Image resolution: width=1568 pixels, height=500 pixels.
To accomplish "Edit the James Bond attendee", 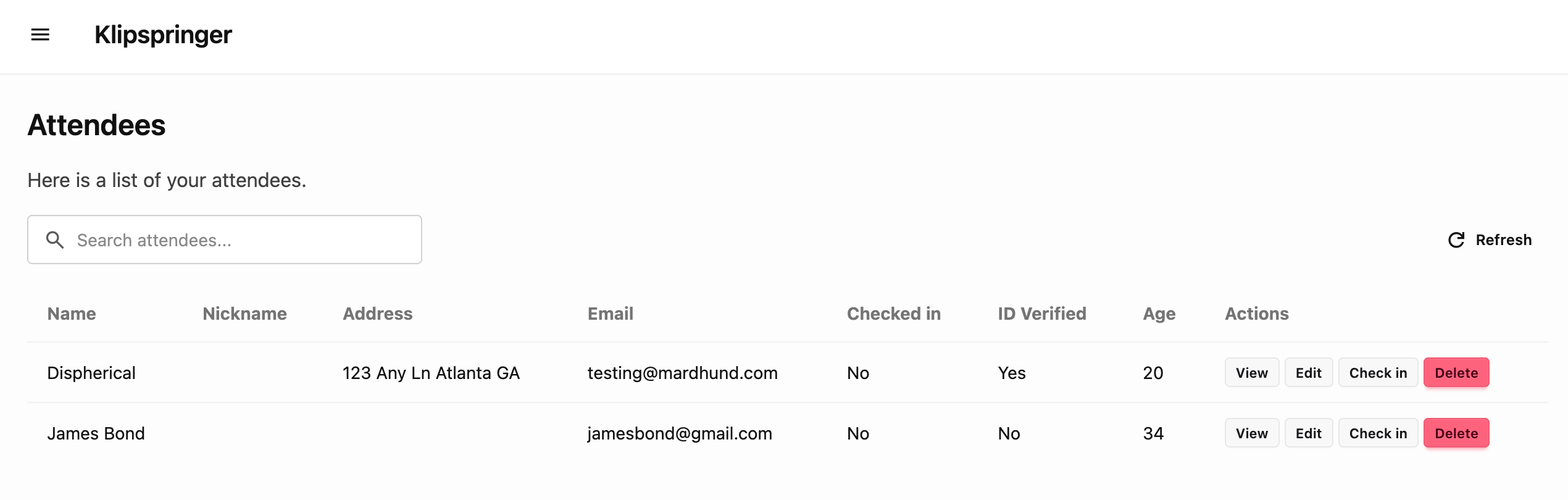I will [1308, 433].
